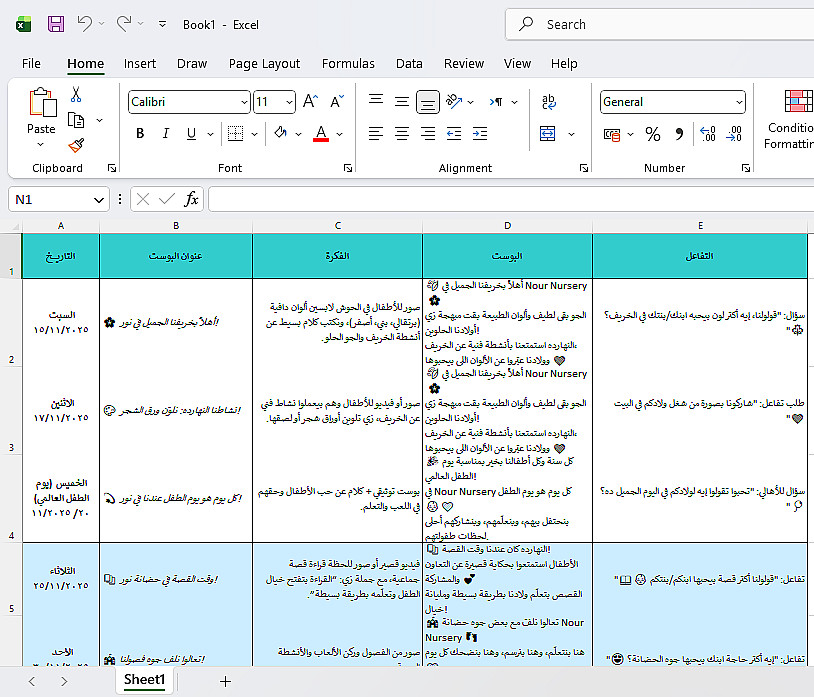Save the workbook with the Save icon
Image resolution: width=814 pixels, height=697 pixels.
point(56,24)
